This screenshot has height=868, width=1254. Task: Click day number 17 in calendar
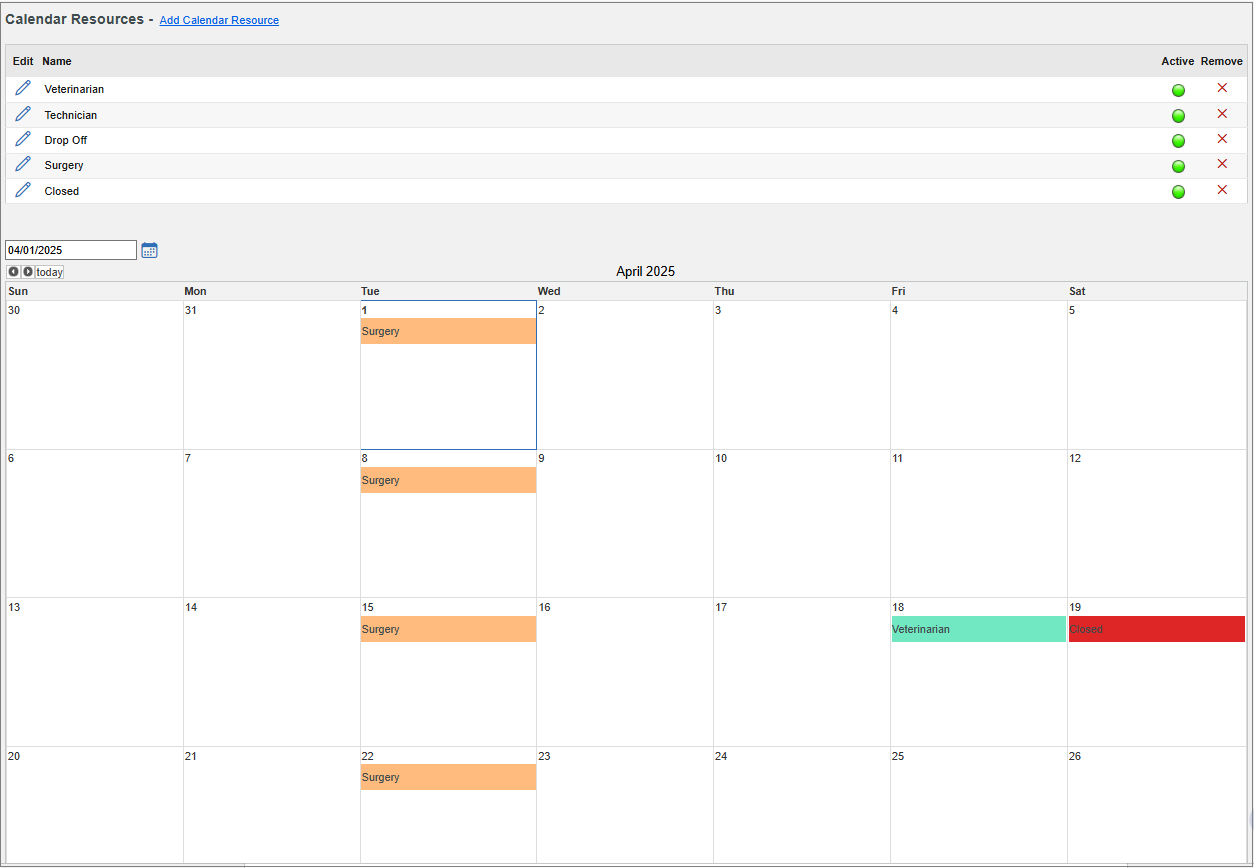721,607
